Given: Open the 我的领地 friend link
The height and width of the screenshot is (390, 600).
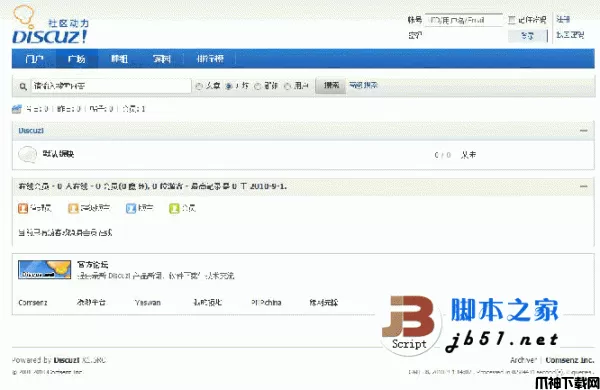Looking at the screenshot, I should (x=207, y=303).
